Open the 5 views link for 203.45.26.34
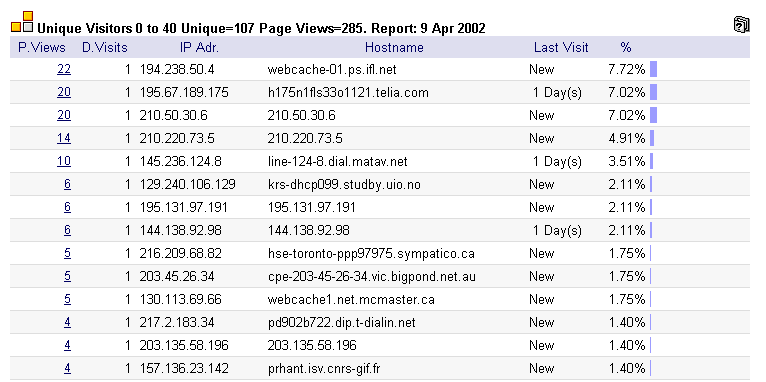 tap(67, 276)
